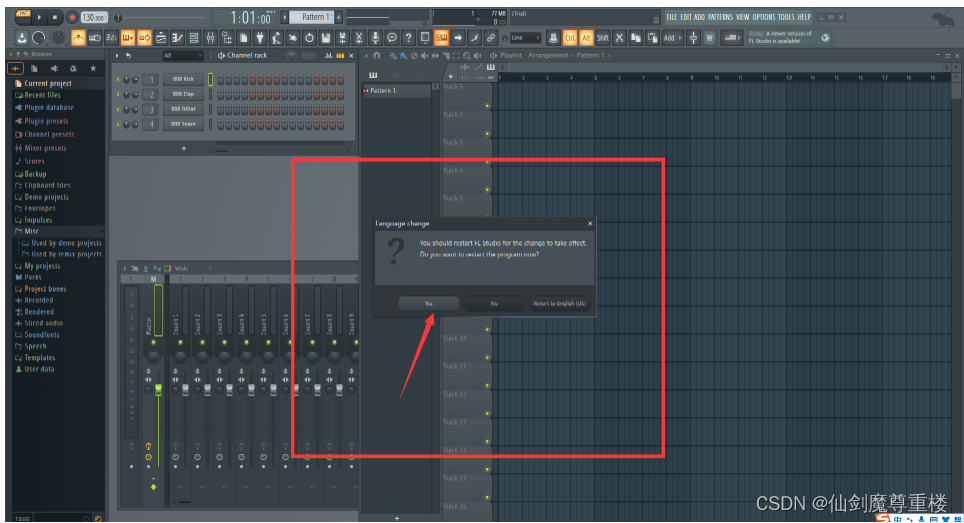Select Pattern 1 in playlist picker
This screenshot has height=523, width=964.
click(x=397, y=90)
